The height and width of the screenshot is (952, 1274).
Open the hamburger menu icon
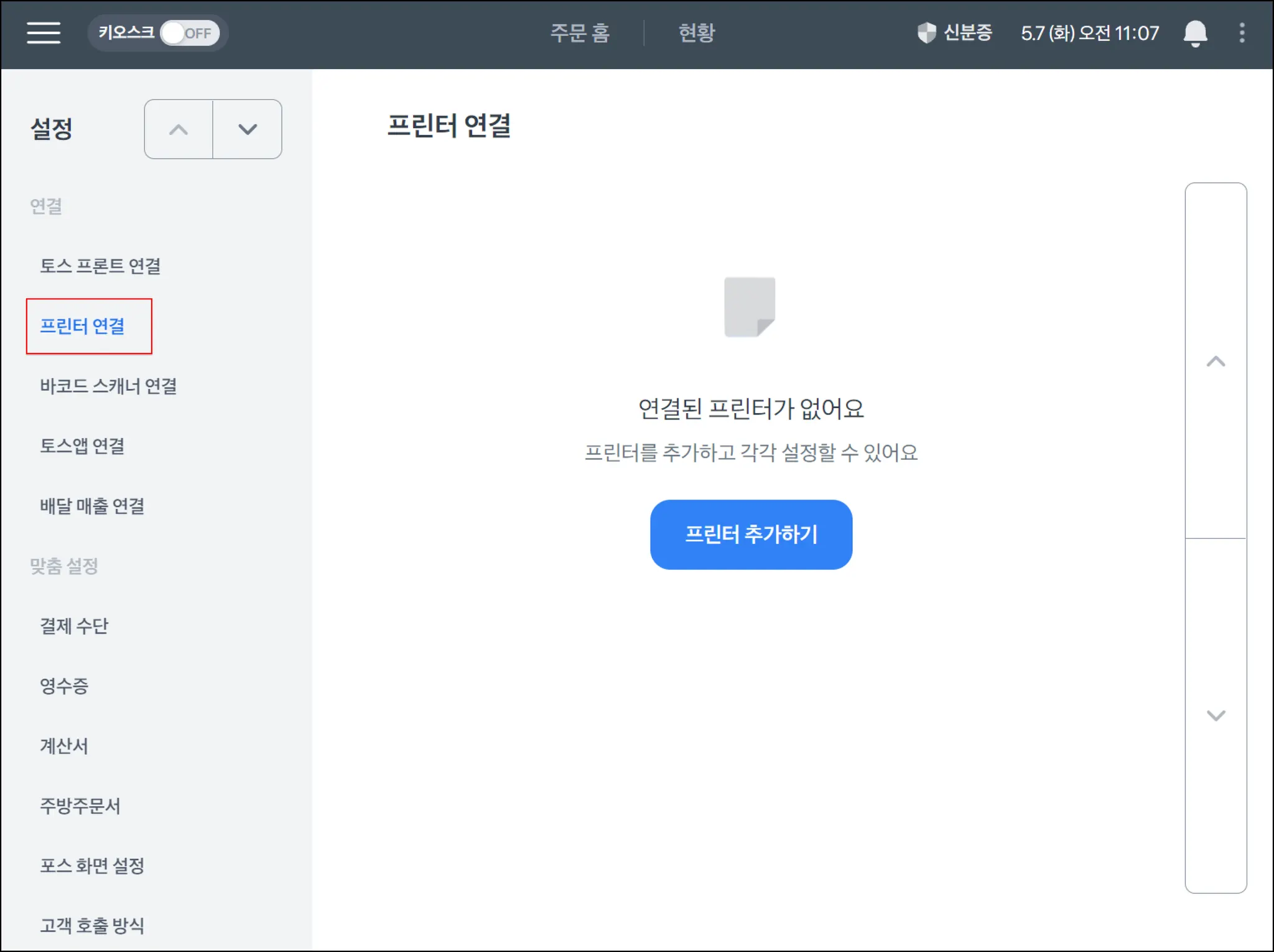(x=44, y=33)
